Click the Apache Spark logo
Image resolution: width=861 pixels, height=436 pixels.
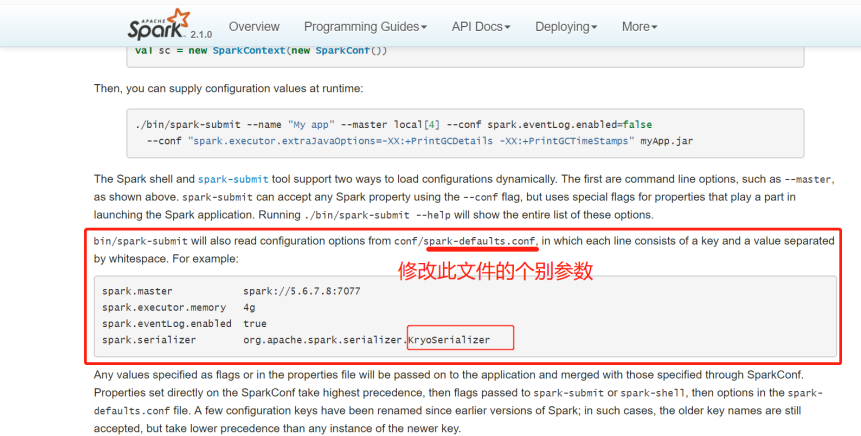click(x=159, y=25)
